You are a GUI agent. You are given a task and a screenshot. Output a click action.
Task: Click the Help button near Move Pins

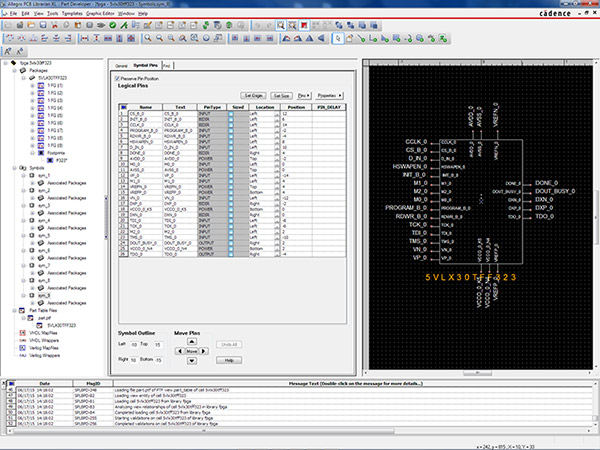coord(229,360)
